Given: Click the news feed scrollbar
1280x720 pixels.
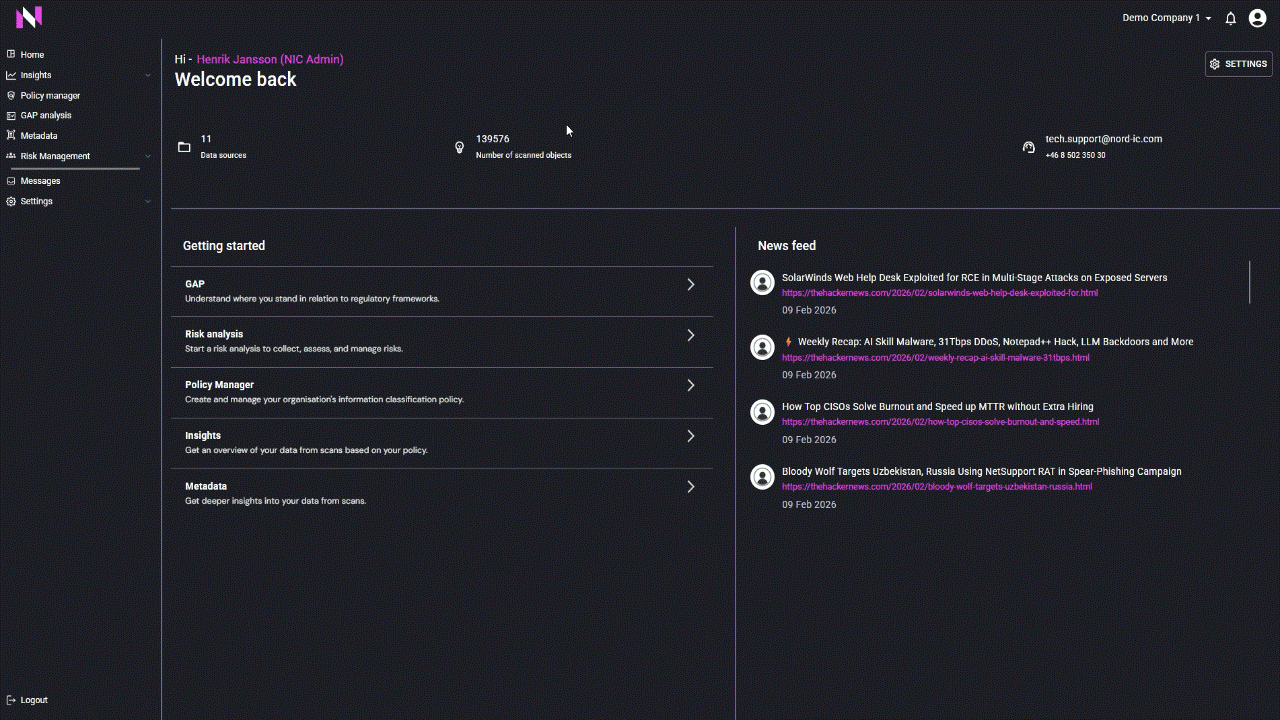Looking at the screenshot, I should (1249, 282).
